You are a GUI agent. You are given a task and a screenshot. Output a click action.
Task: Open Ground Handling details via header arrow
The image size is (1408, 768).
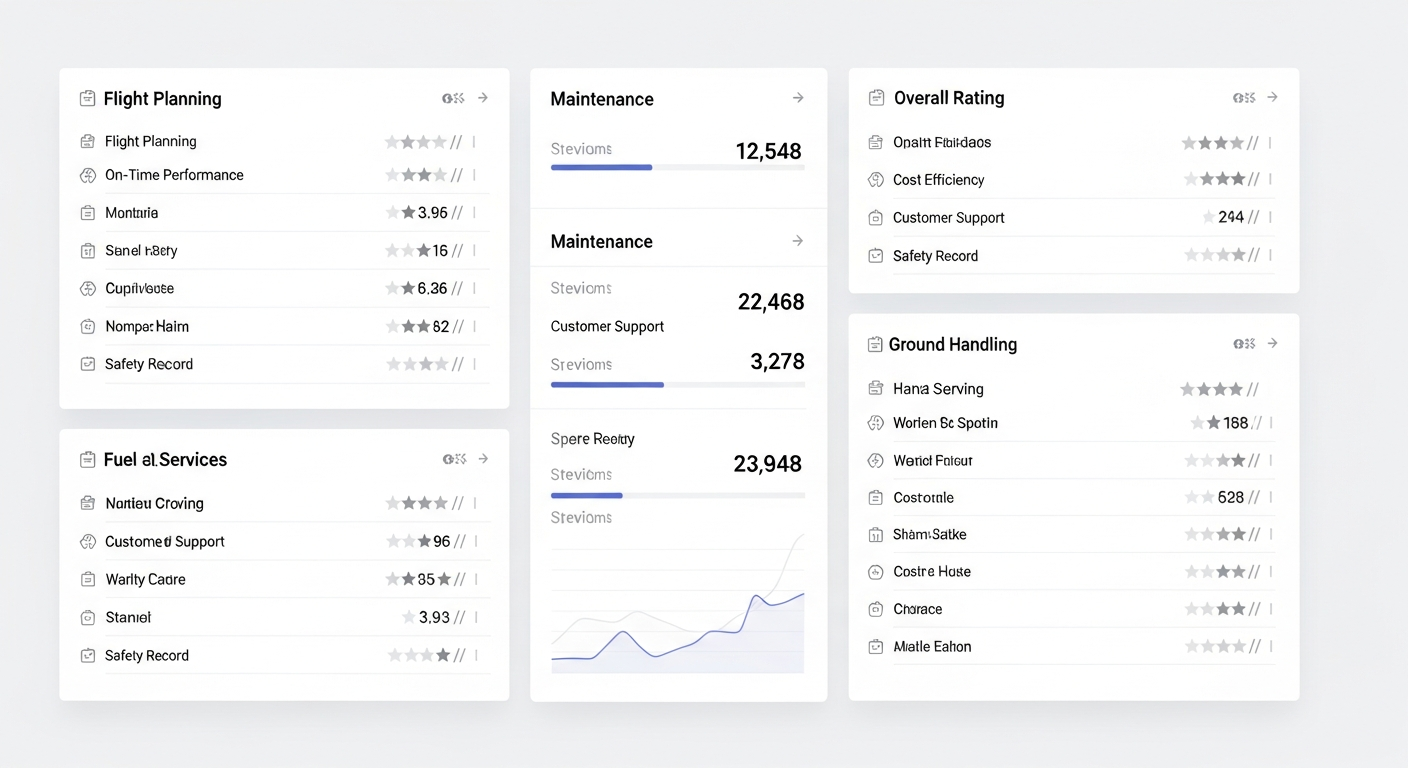(x=1272, y=343)
